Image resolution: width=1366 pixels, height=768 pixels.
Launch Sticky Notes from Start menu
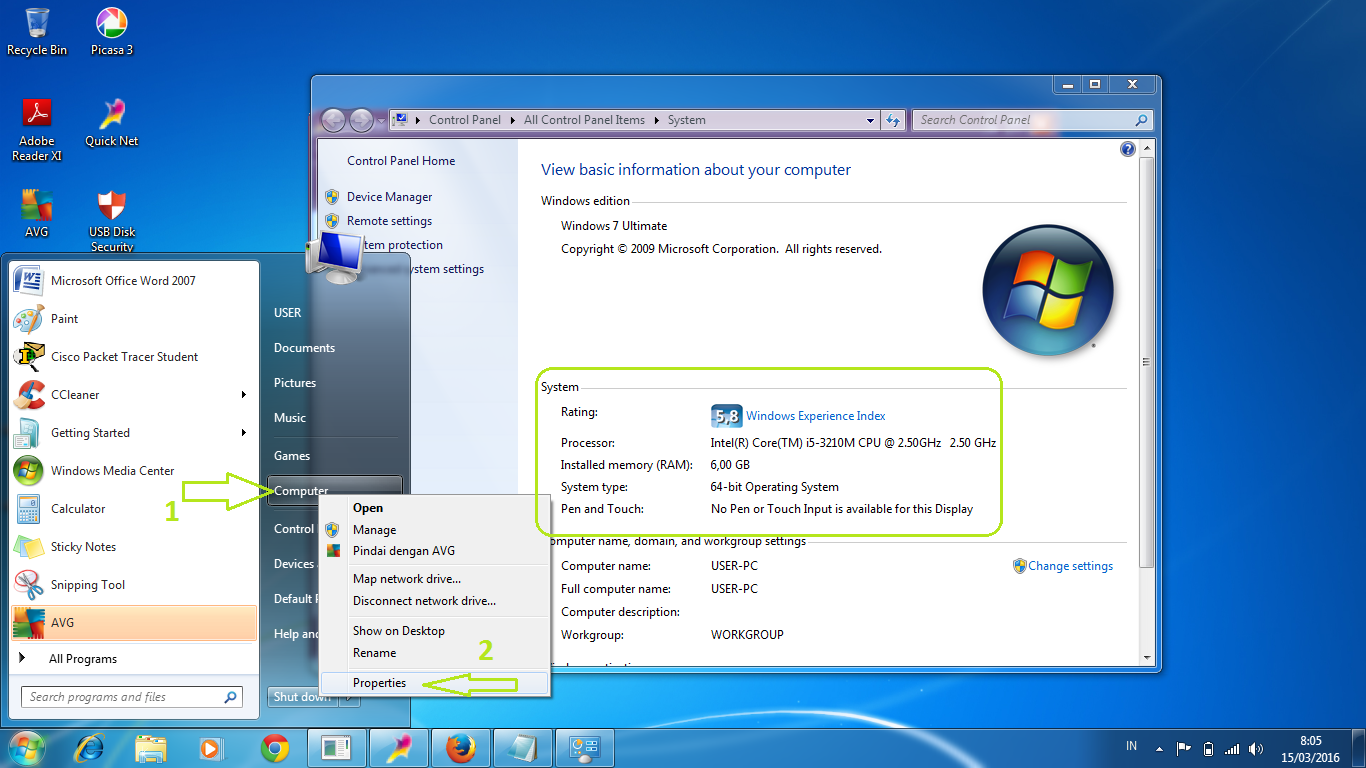[134, 547]
